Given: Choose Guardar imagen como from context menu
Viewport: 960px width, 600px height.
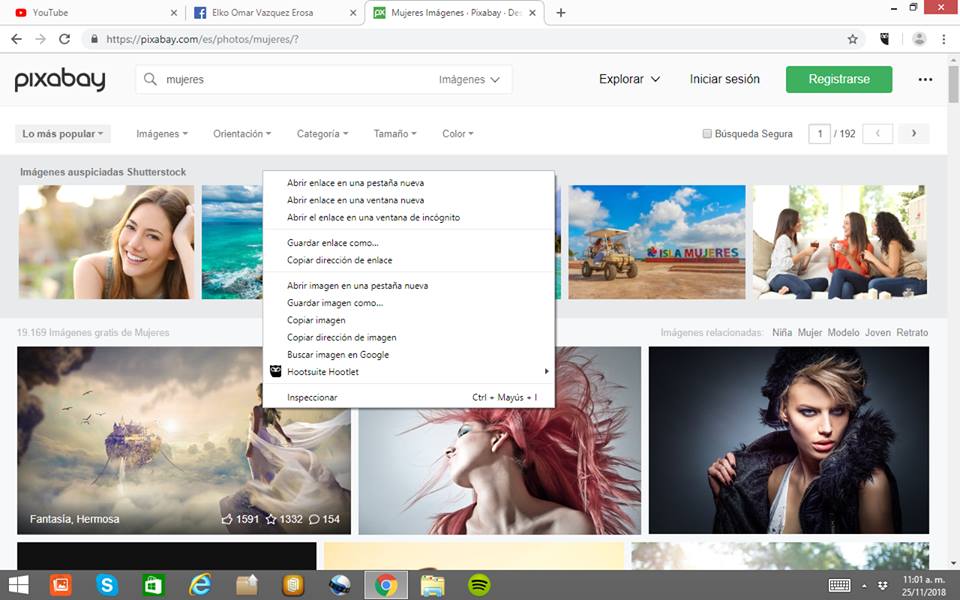Looking at the screenshot, I should coord(335,303).
